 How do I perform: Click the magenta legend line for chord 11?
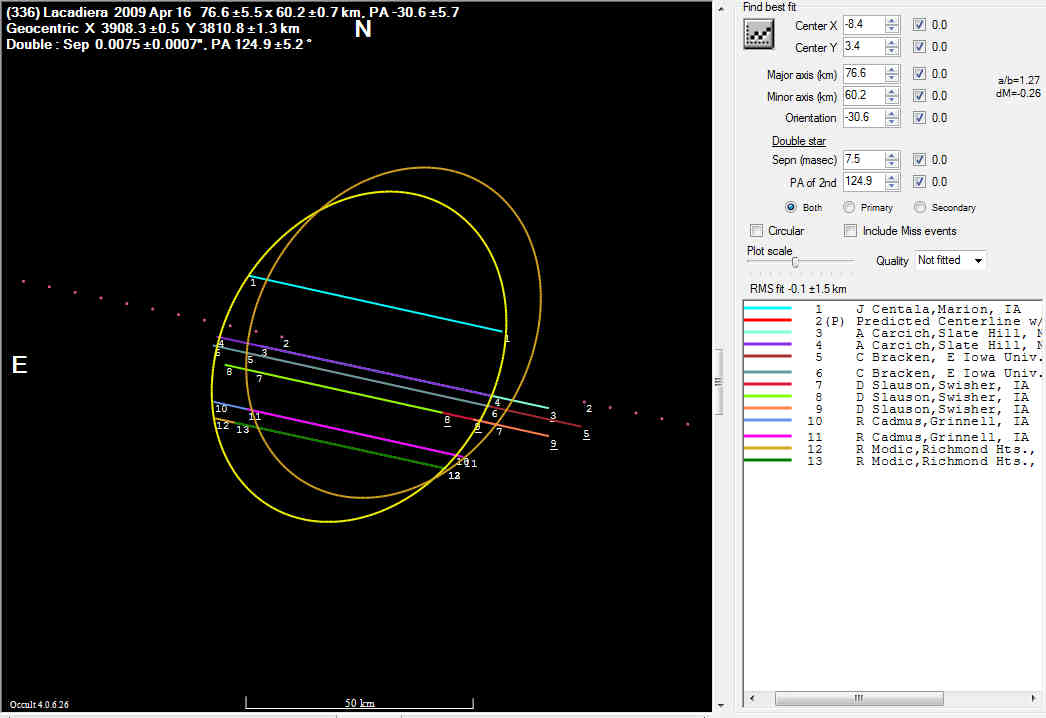tap(768, 437)
